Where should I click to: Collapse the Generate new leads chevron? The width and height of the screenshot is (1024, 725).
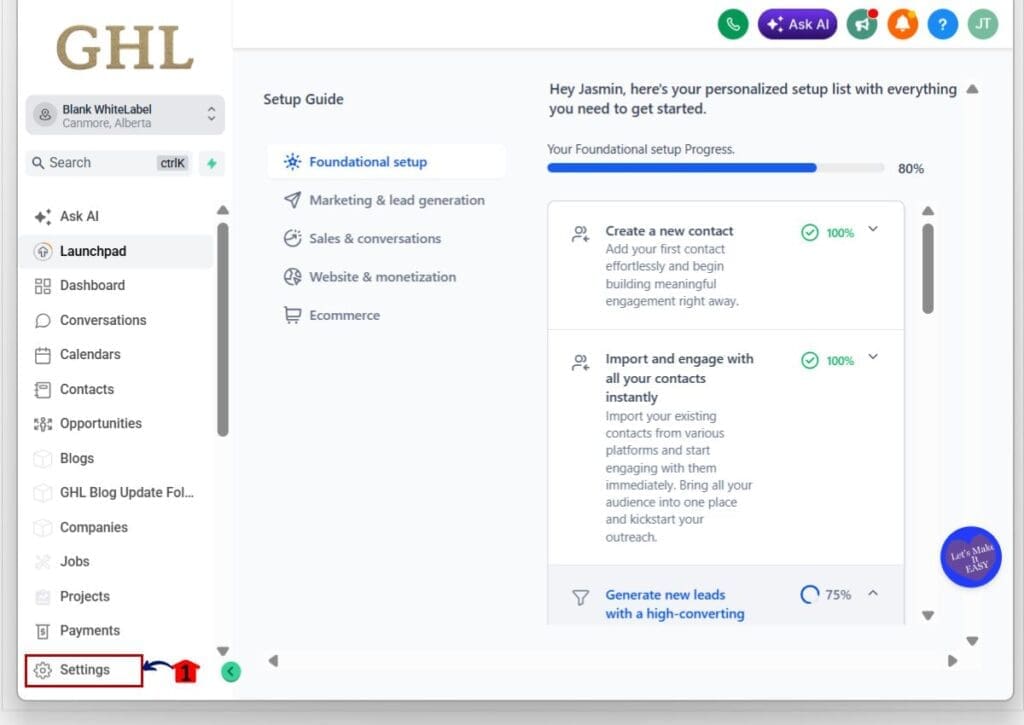click(873, 593)
